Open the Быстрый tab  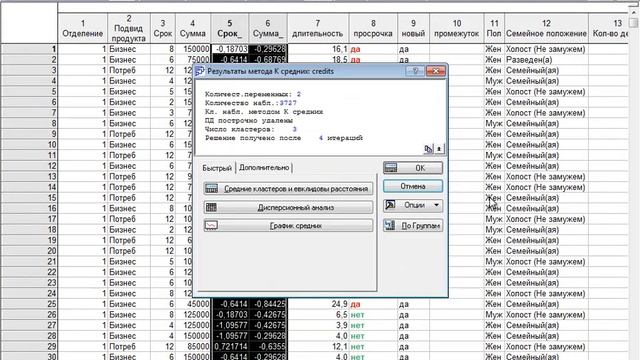click(217, 168)
